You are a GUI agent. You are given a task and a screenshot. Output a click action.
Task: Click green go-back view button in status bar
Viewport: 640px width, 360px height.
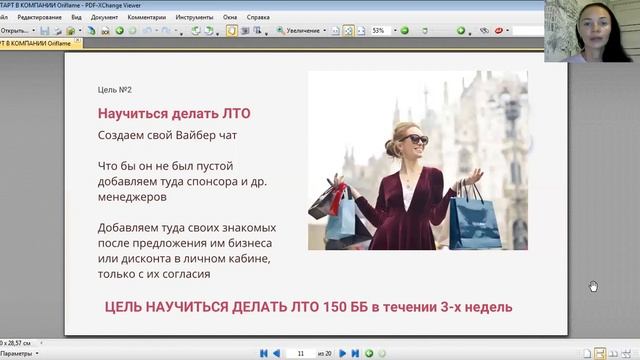[x=369, y=353]
